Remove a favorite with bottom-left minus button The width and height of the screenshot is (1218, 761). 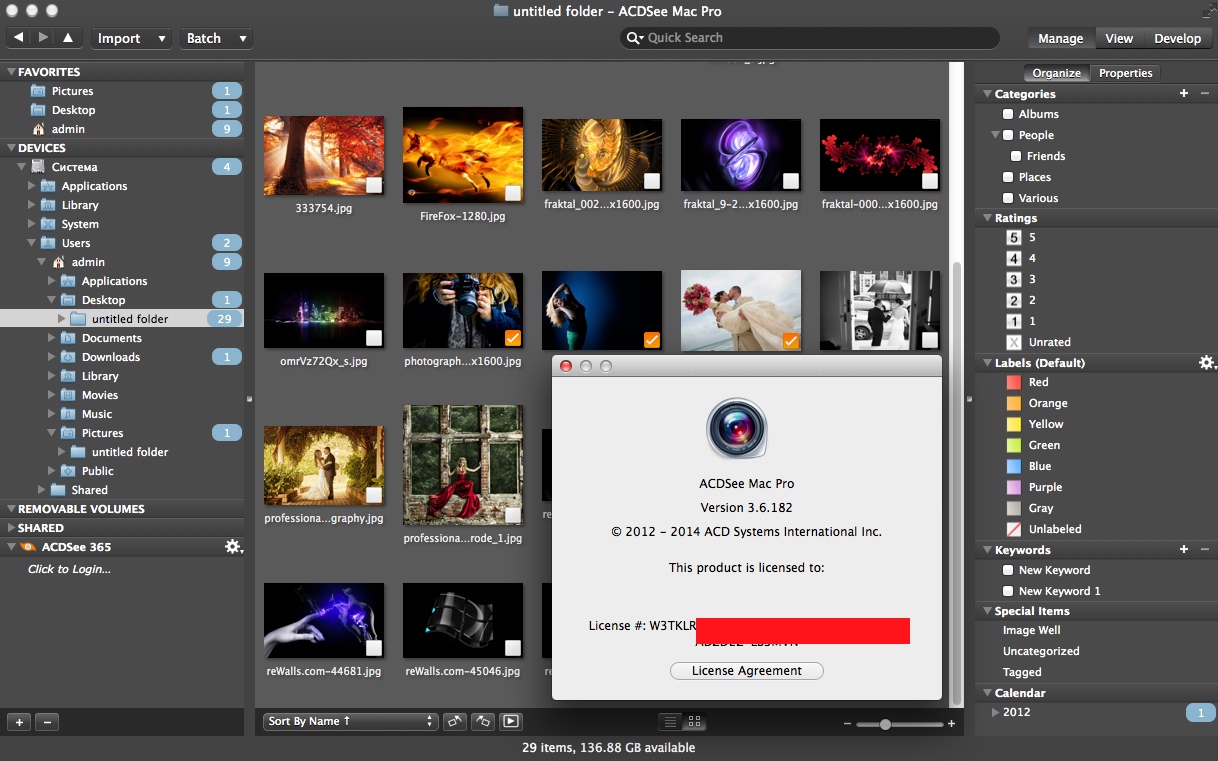pyautogui.click(x=47, y=721)
